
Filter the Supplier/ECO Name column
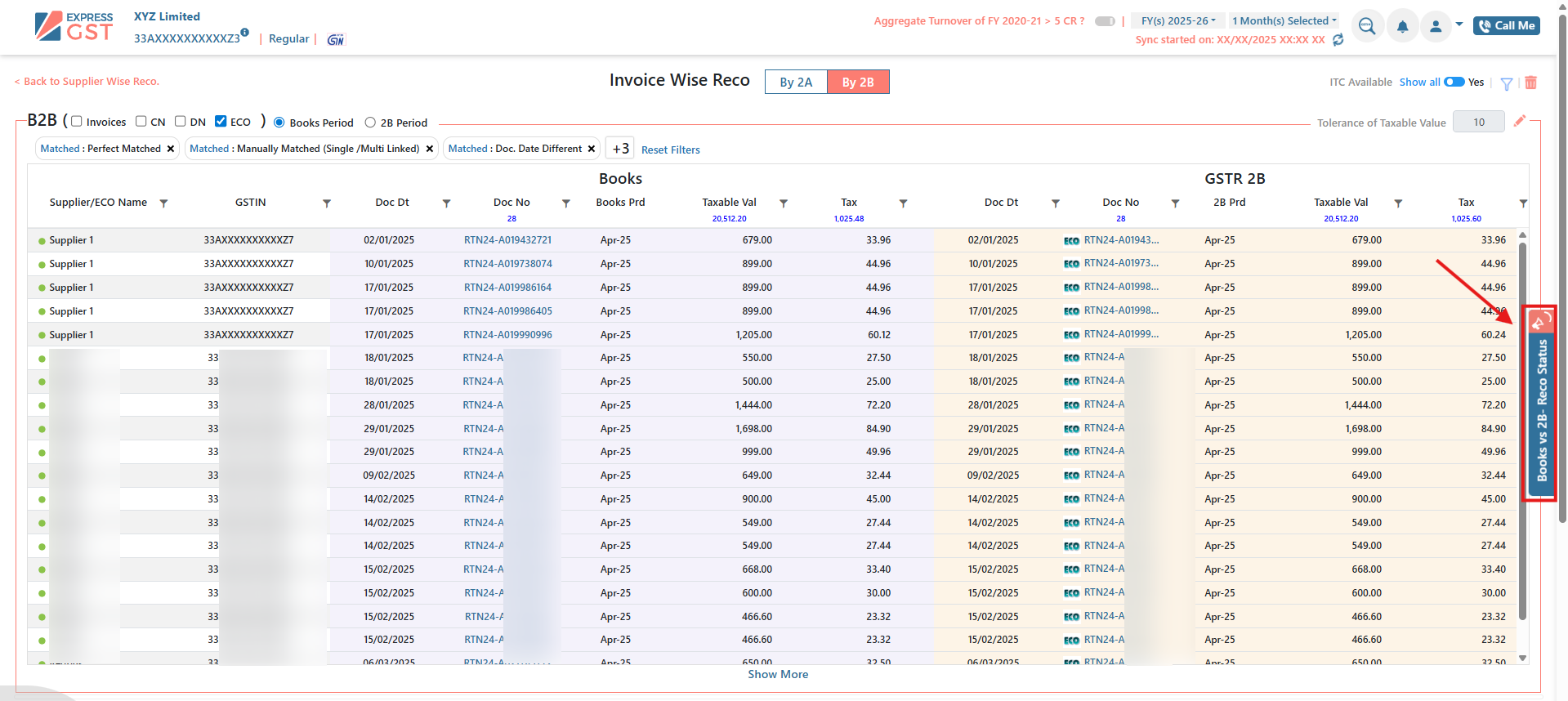coord(163,203)
